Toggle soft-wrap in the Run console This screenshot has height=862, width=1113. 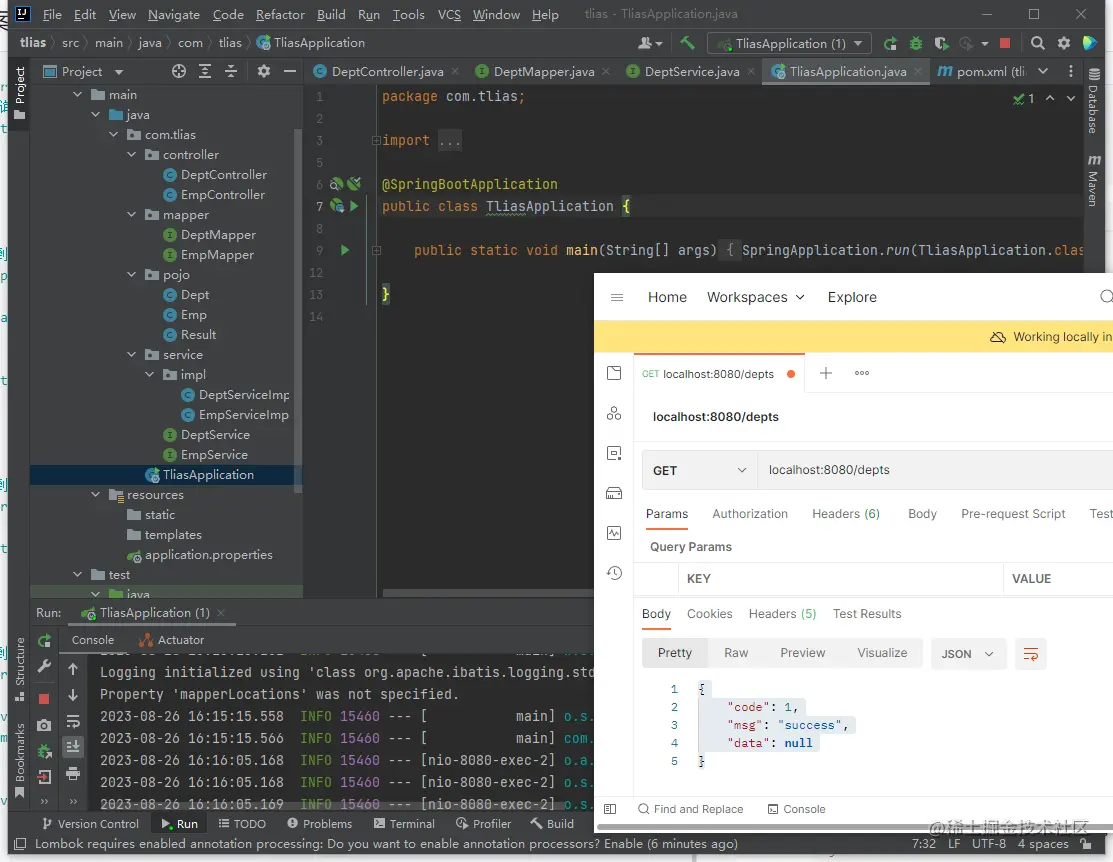(73, 721)
